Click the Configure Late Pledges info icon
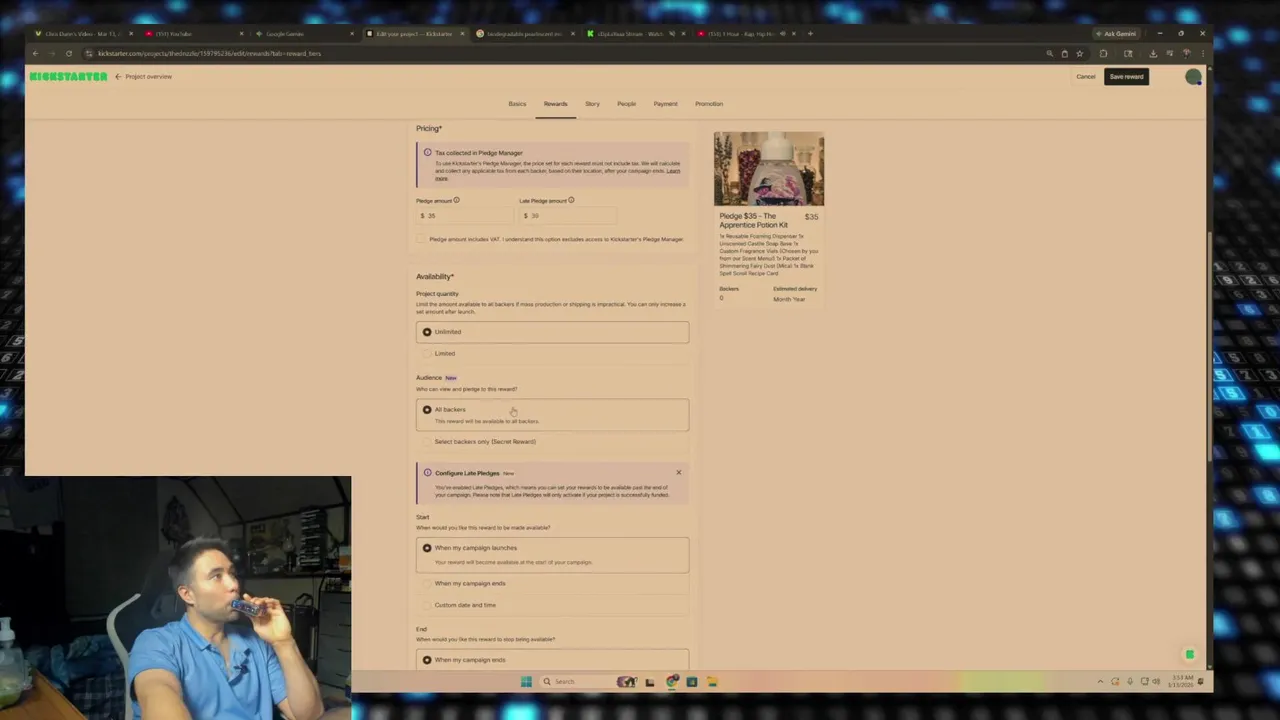Image resolution: width=1280 pixels, height=720 pixels. click(x=427, y=474)
